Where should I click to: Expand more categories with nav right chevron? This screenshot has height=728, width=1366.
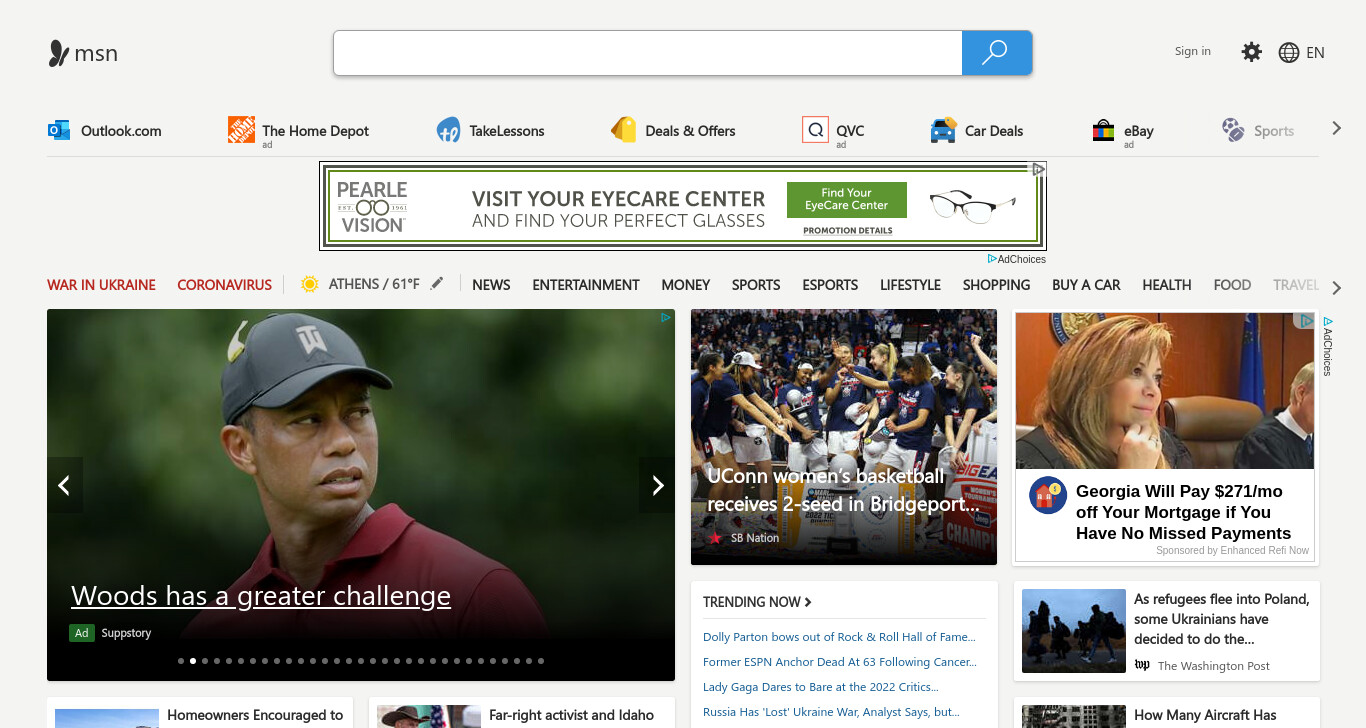click(1337, 288)
